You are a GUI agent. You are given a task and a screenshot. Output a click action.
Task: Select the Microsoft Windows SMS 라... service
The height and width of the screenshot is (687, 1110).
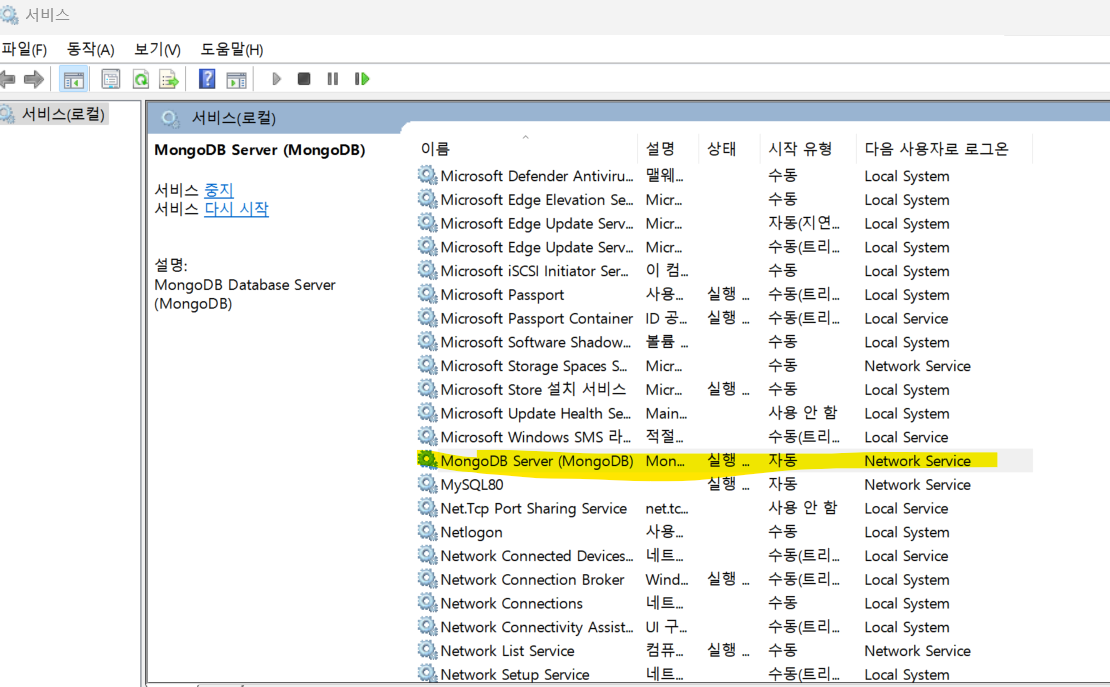(535, 437)
